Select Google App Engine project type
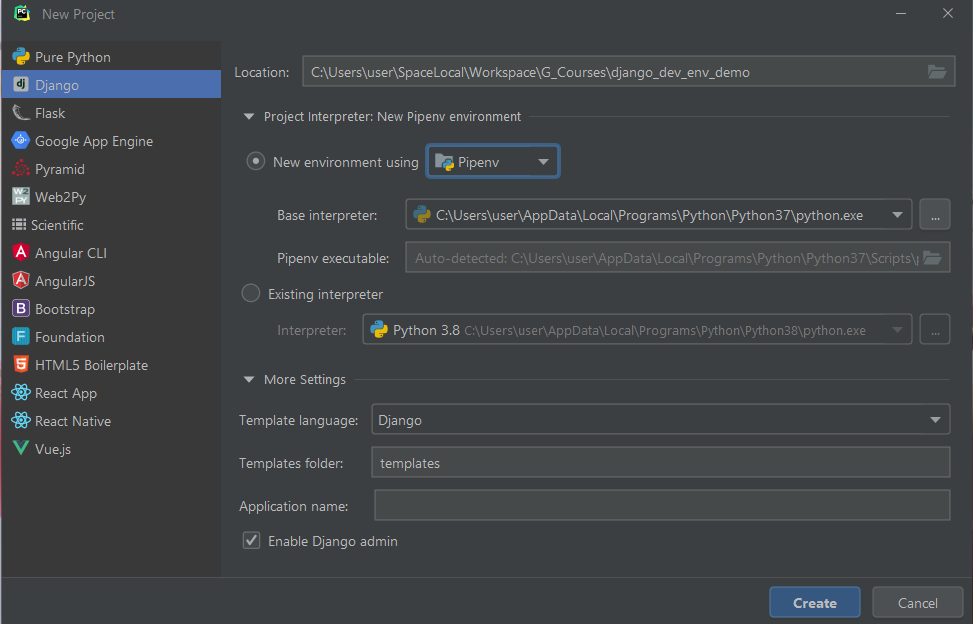Image resolution: width=973 pixels, height=624 pixels. (x=111, y=140)
